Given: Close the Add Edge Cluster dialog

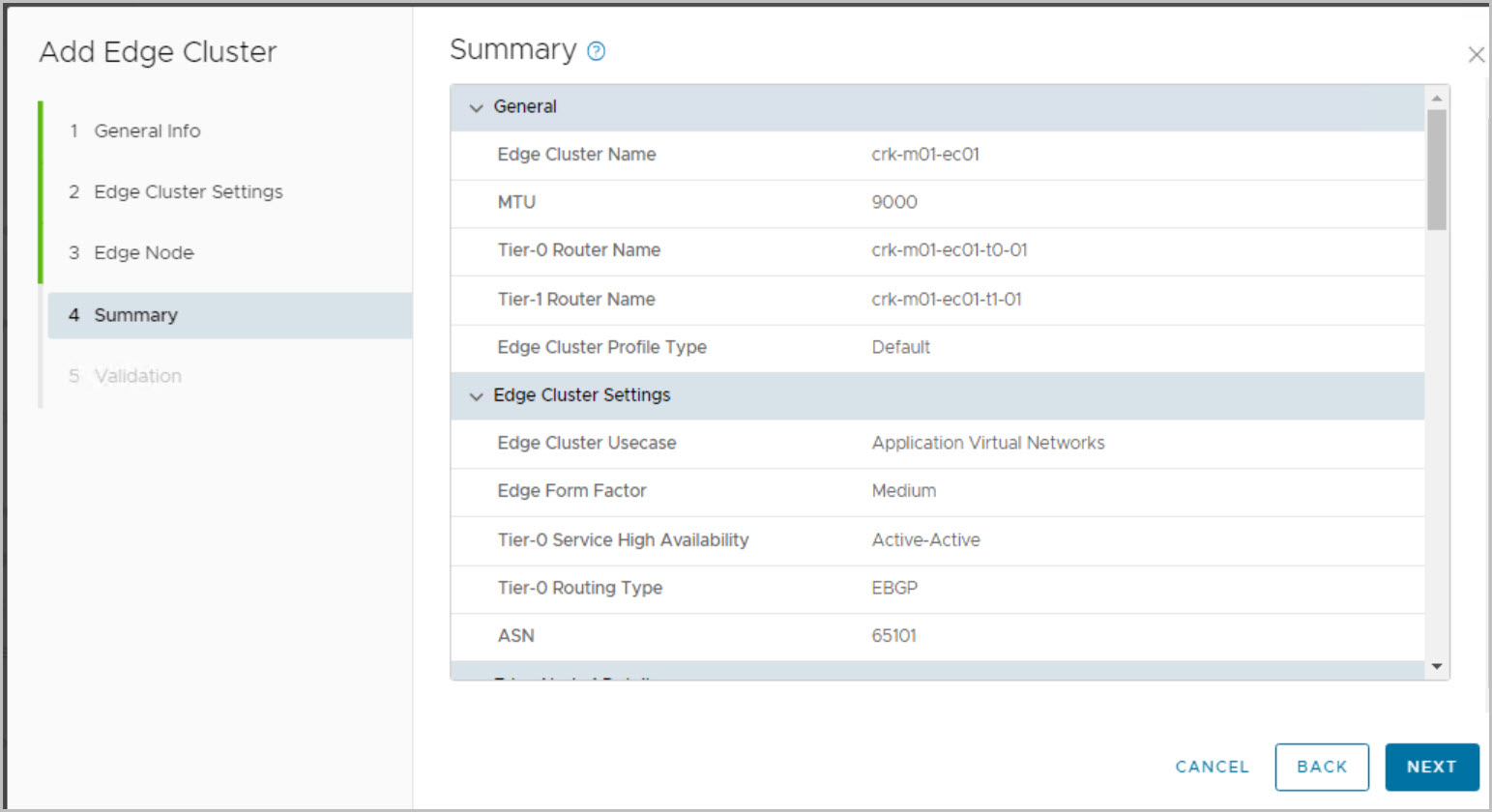Looking at the screenshot, I should pyautogui.click(x=1476, y=55).
